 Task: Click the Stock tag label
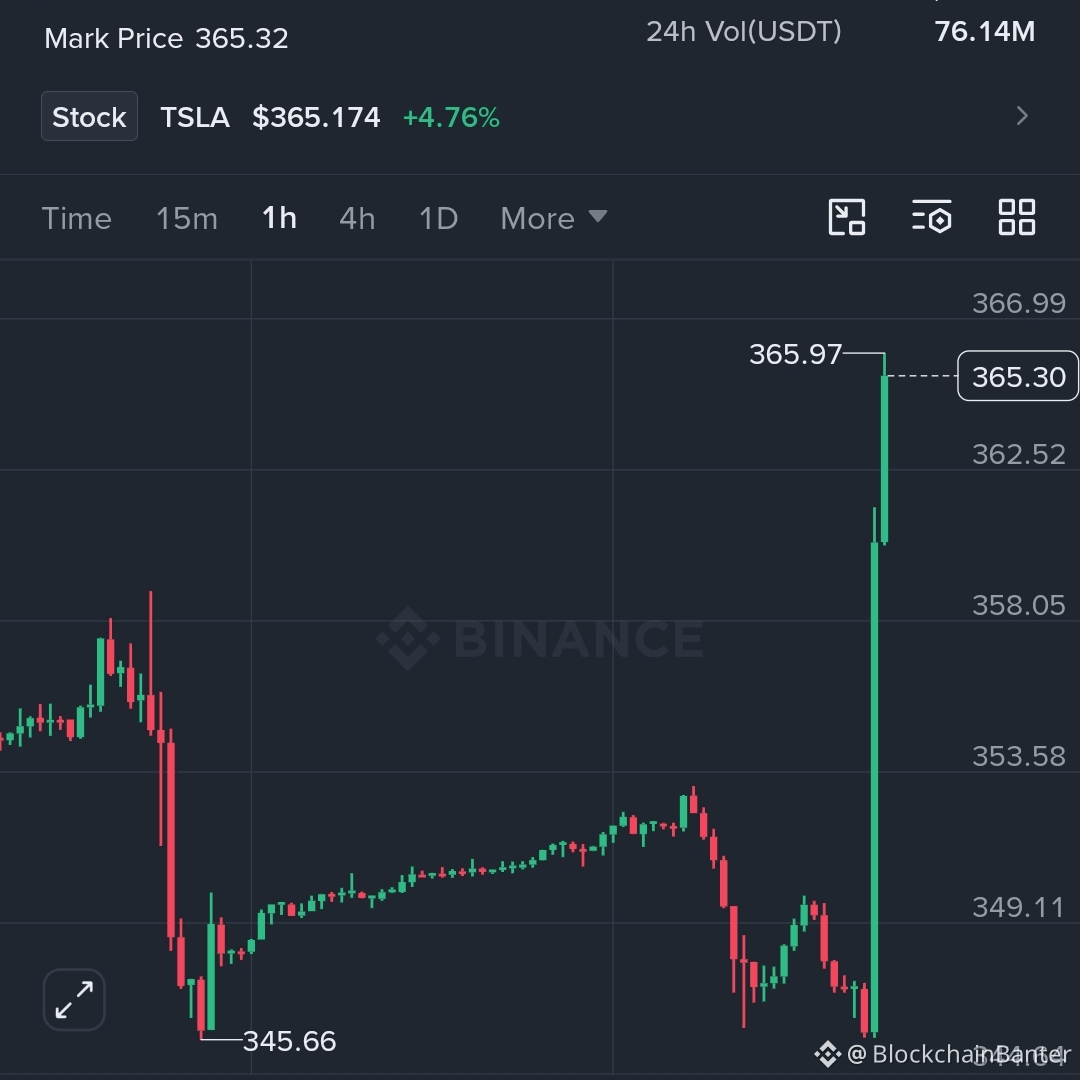pos(90,116)
